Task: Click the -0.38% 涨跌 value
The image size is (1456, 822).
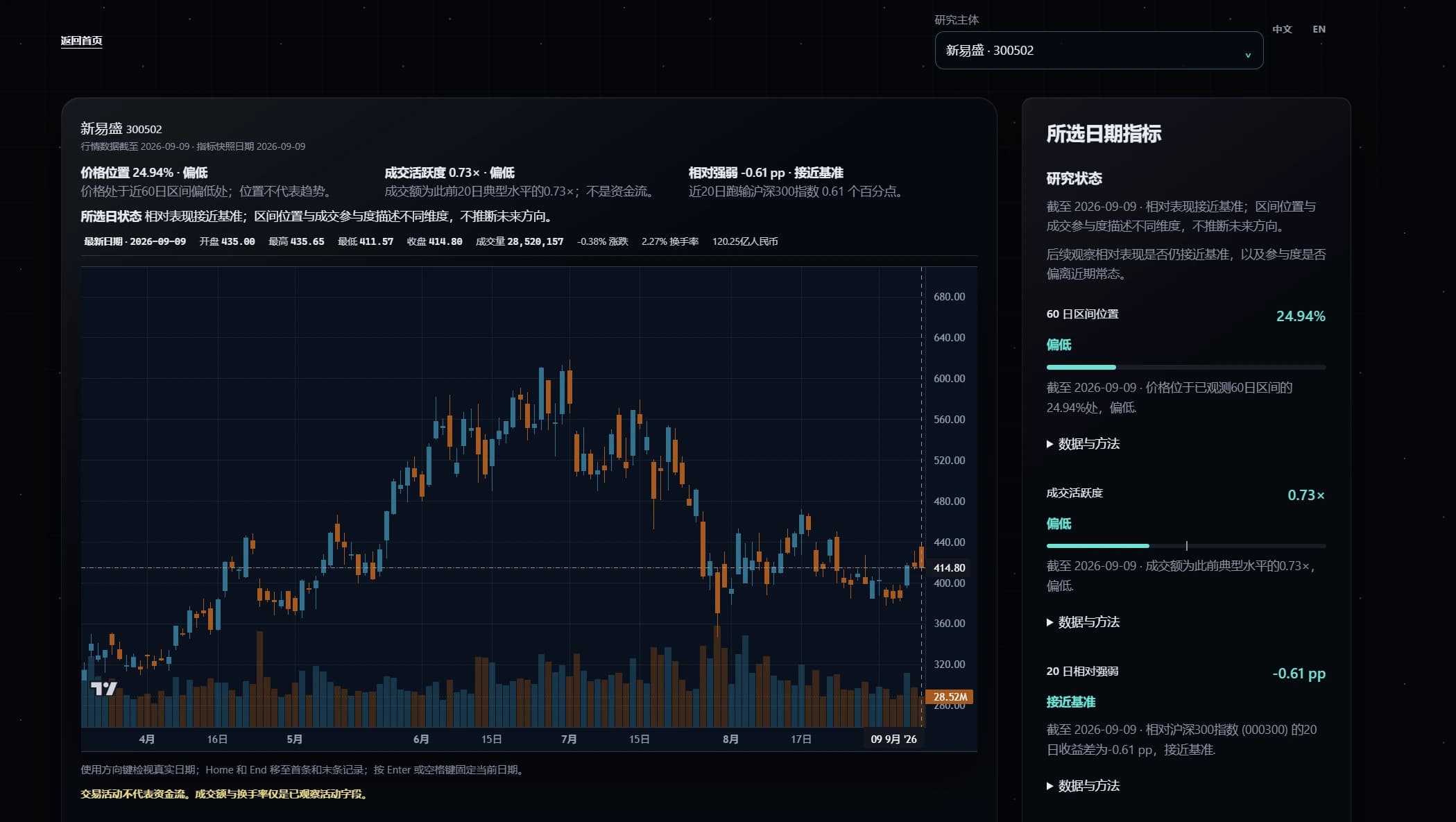Action: (x=602, y=241)
